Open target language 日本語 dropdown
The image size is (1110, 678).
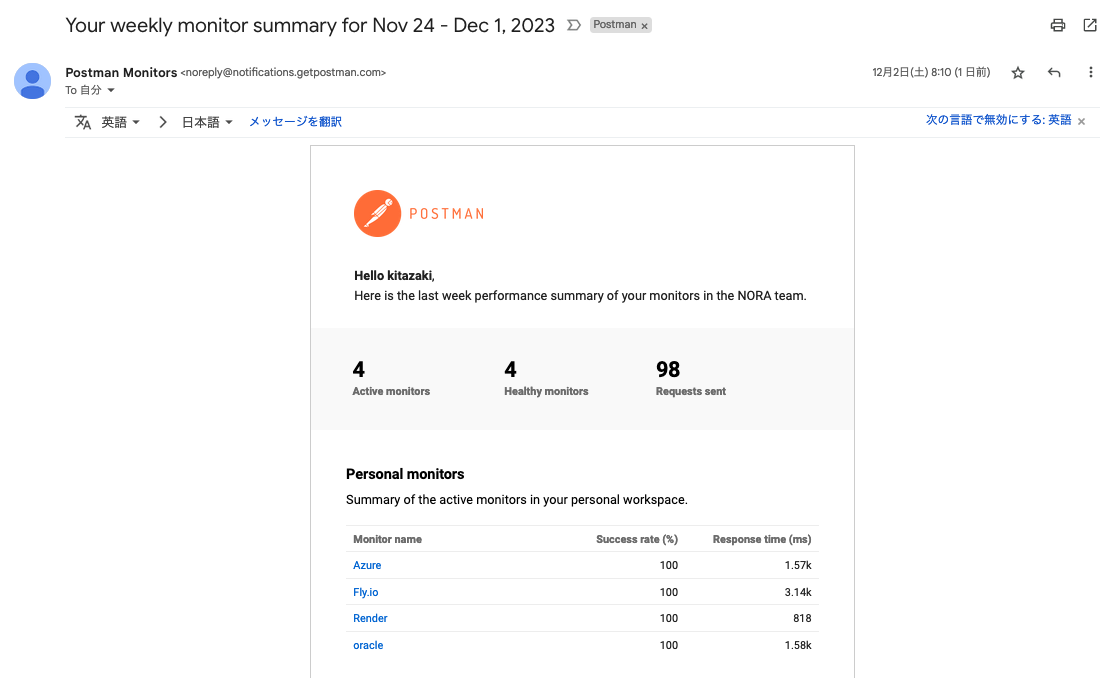pos(207,122)
